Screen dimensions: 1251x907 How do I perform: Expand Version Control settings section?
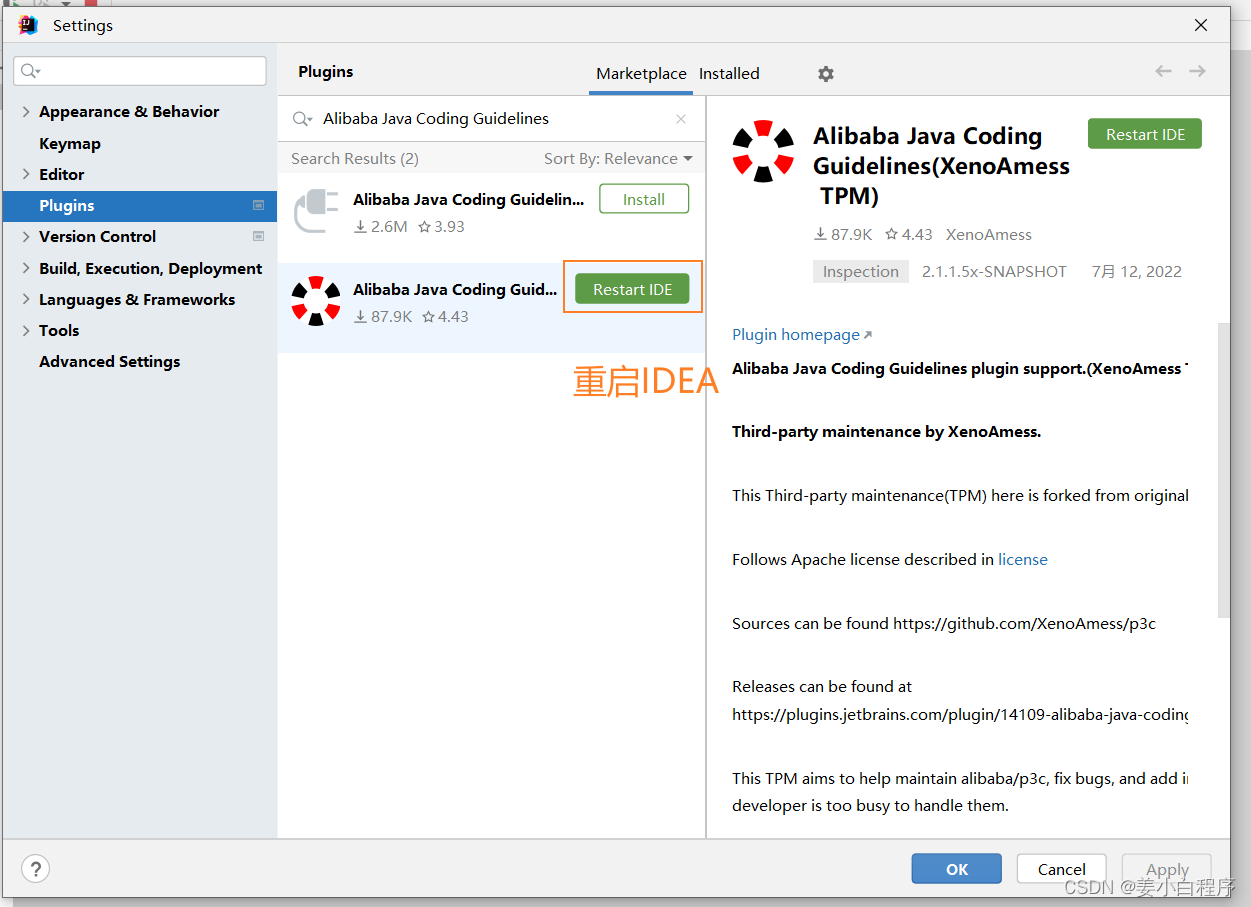point(26,237)
